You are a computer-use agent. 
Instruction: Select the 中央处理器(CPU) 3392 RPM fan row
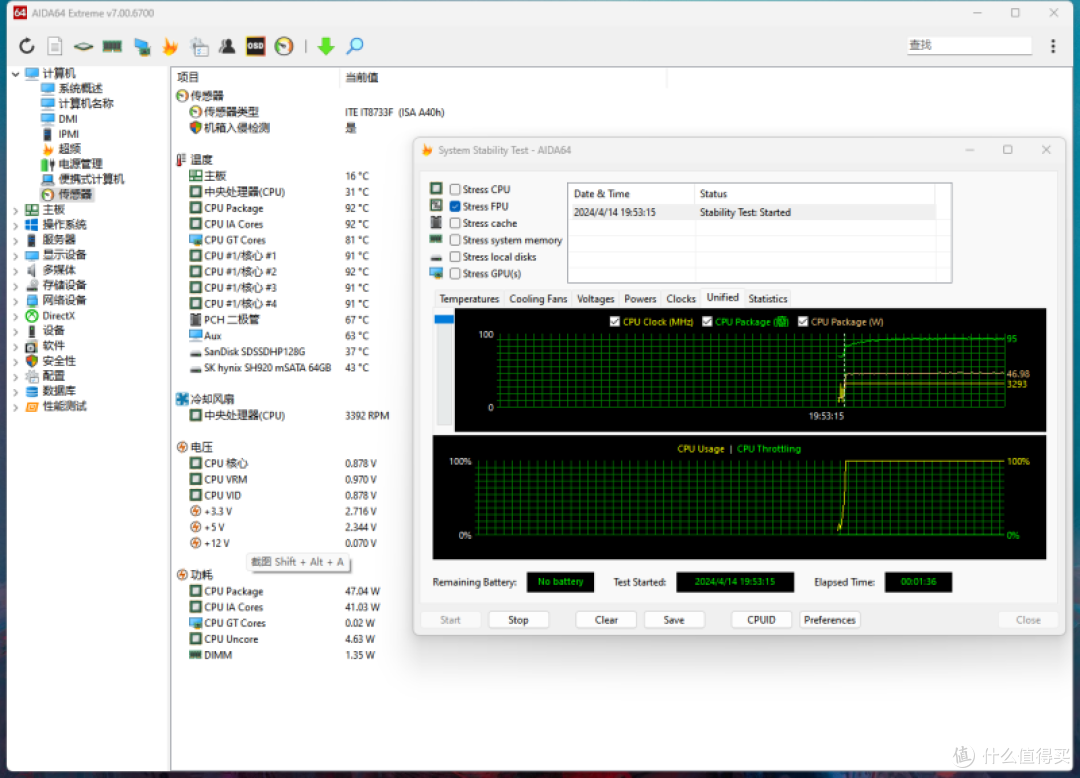(289, 416)
